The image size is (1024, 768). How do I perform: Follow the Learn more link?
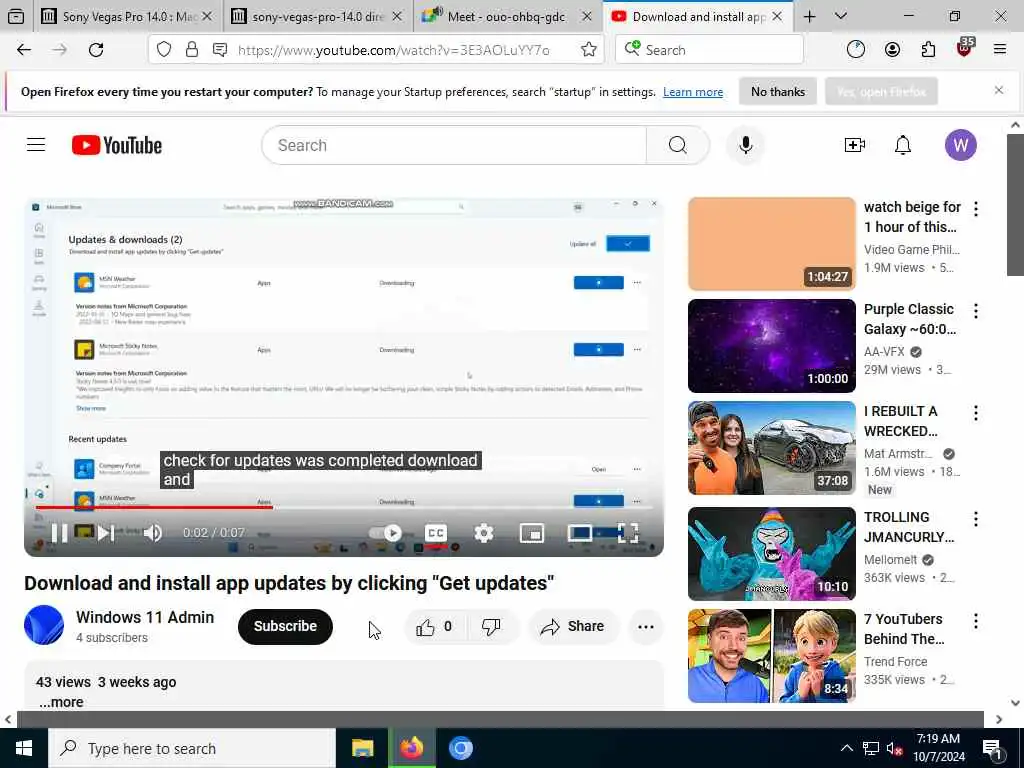click(693, 92)
